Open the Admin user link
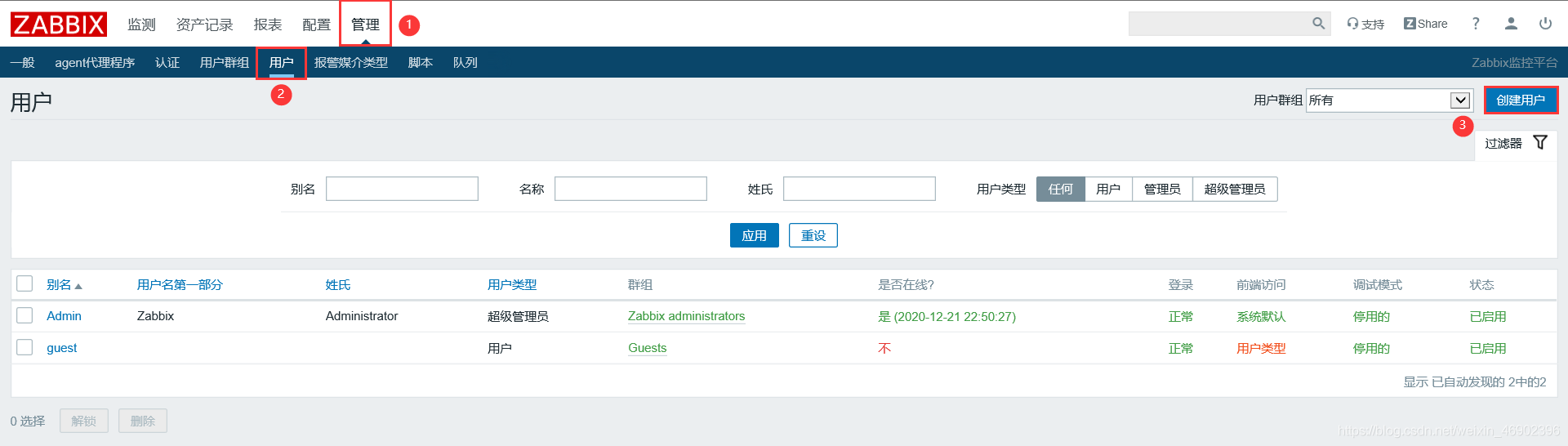Screen dimensions: 1568x446 pyautogui.click(x=64, y=316)
